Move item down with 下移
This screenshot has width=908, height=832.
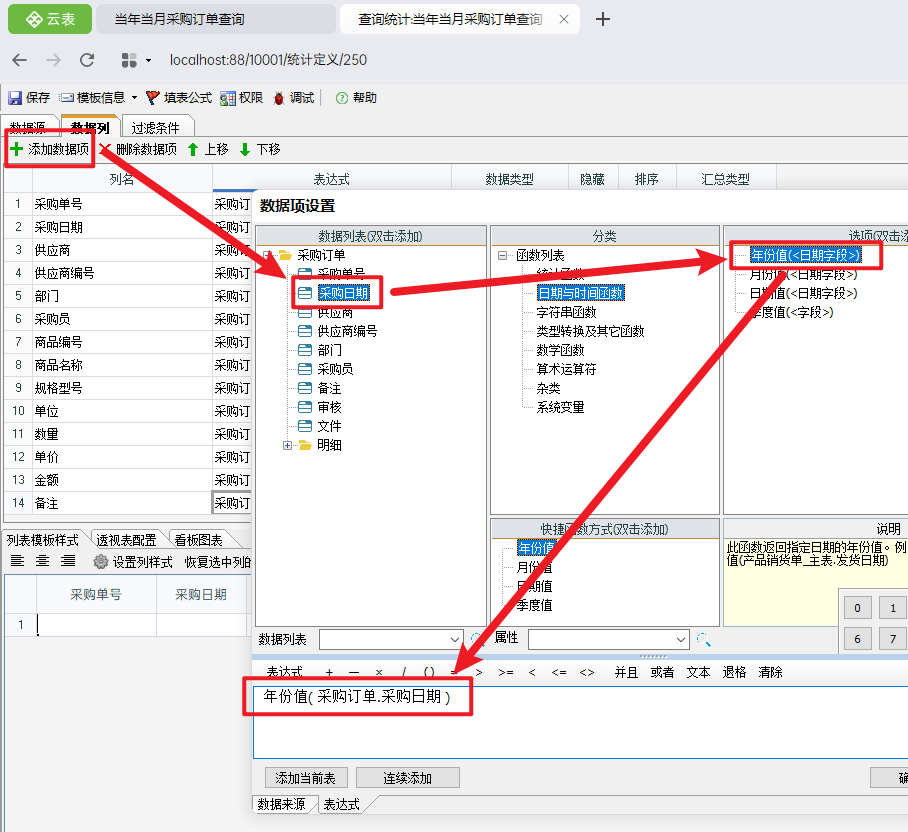(260, 149)
